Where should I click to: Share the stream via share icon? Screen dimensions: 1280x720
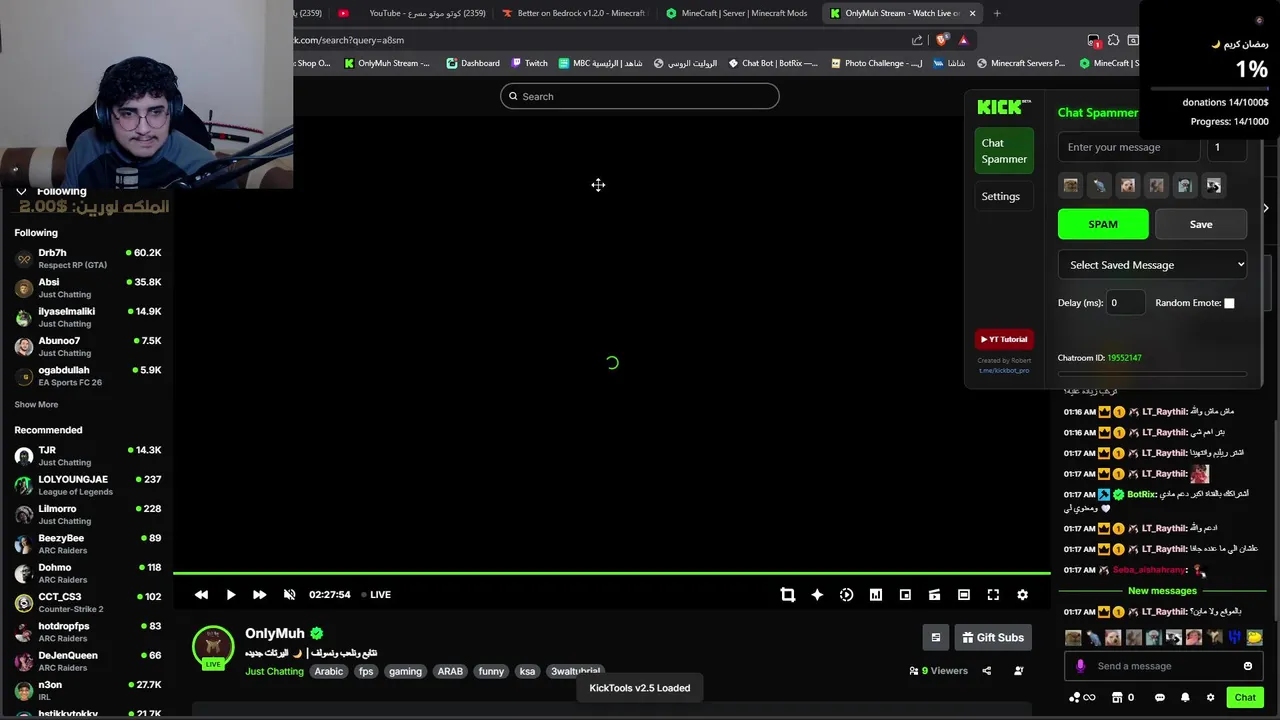click(987, 671)
